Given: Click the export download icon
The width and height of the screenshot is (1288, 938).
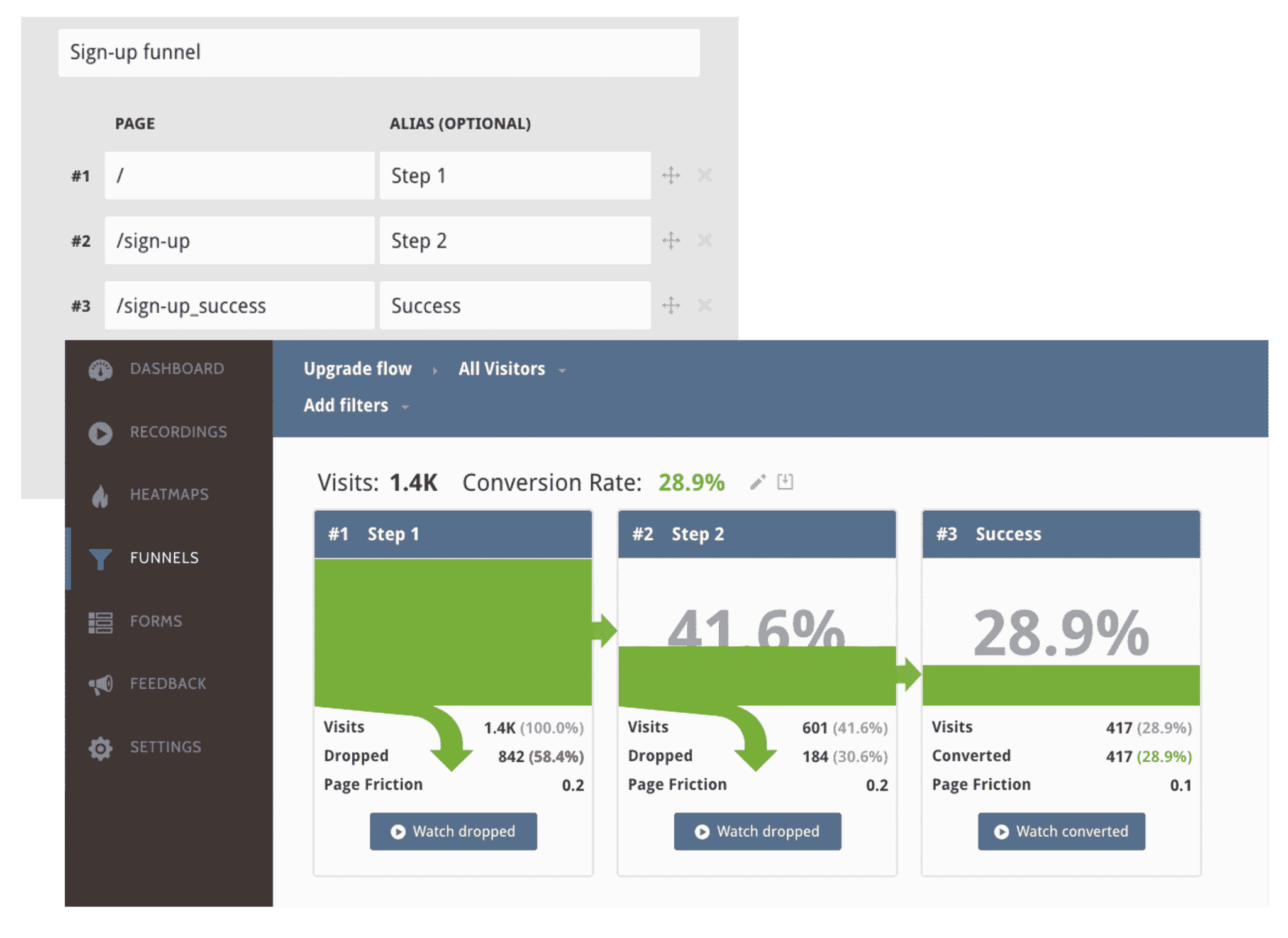Looking at the screenshot, I should [x=785, y=482].
